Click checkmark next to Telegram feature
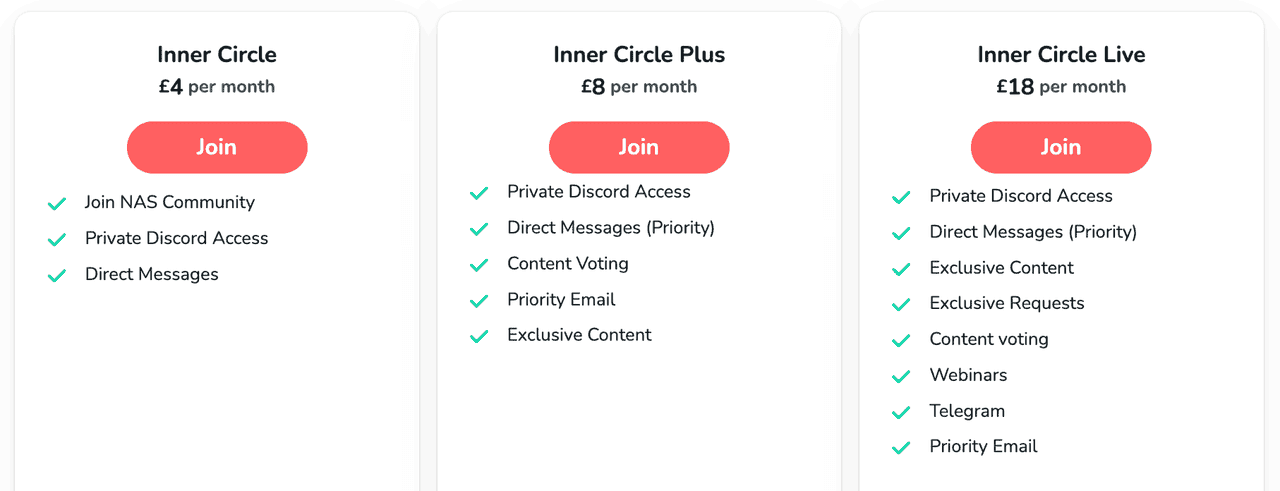1280x491 pixels. coord(901,413)
